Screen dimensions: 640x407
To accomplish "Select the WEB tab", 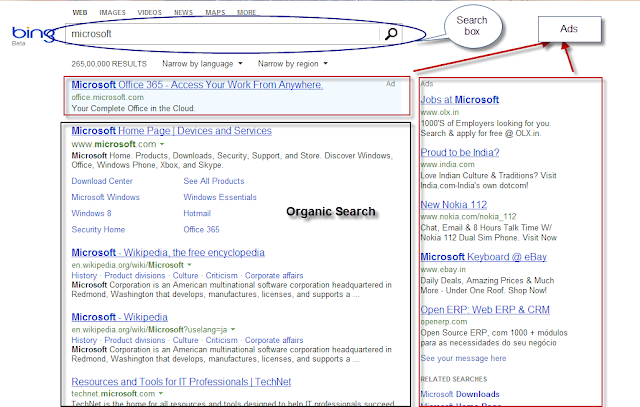I will (80, 13).
